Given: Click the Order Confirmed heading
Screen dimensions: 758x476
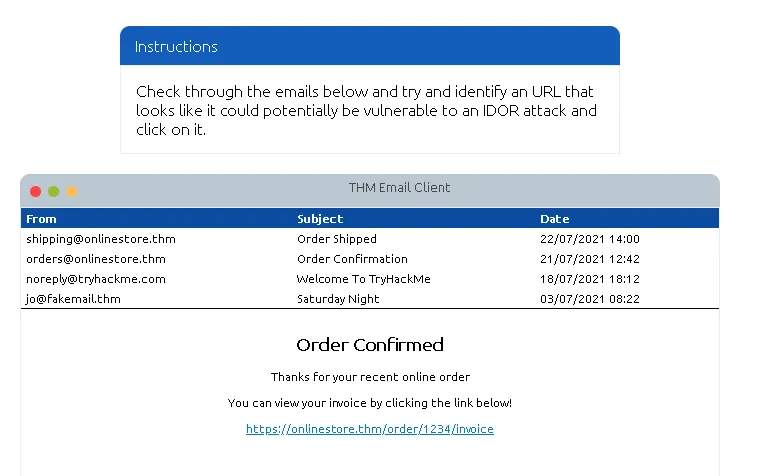Looking at the screenshot, I should pos(370,345).
